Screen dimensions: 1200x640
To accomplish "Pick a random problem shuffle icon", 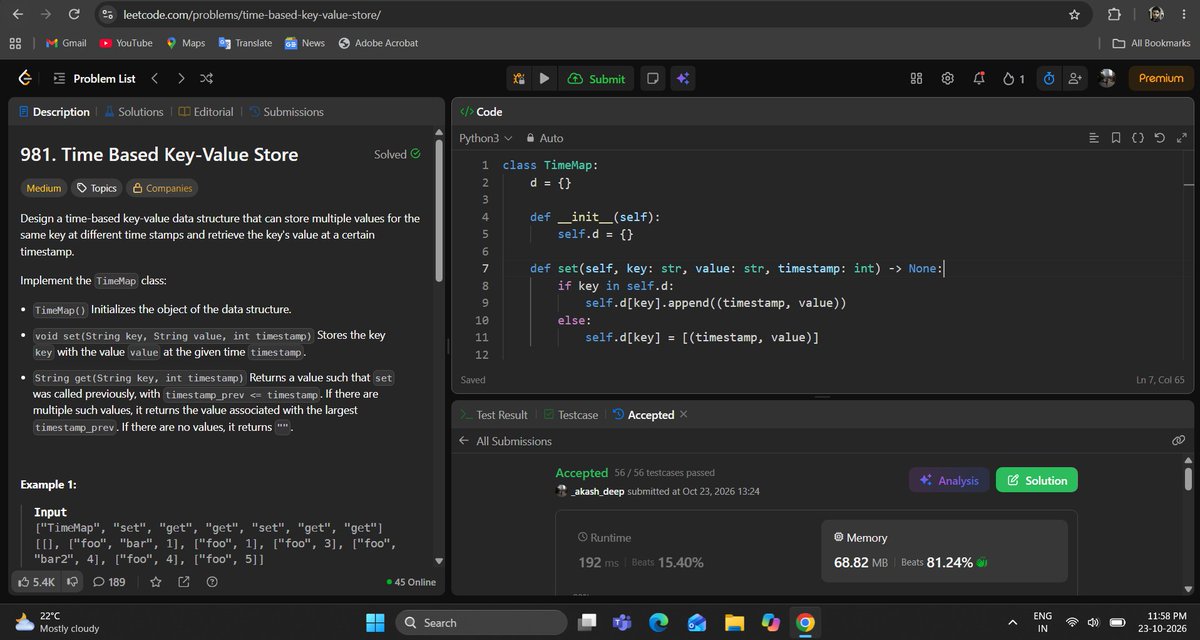I will (206, 78).
